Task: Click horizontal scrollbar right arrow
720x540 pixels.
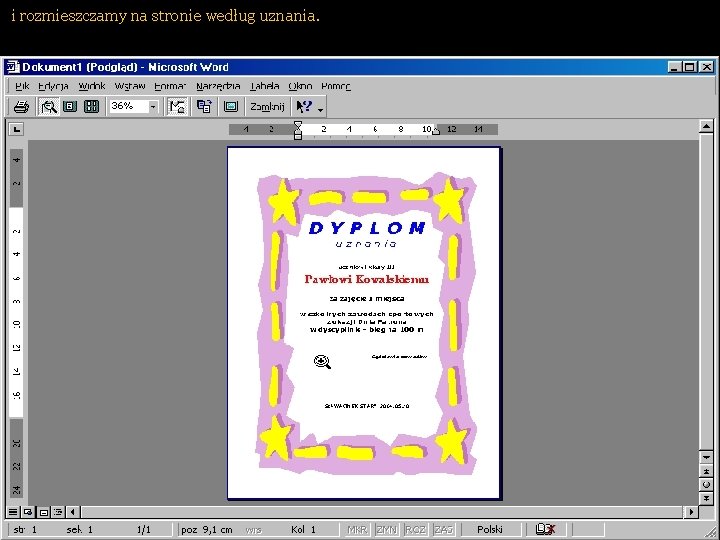Action: pyautogui.click(x=691, y=512)
